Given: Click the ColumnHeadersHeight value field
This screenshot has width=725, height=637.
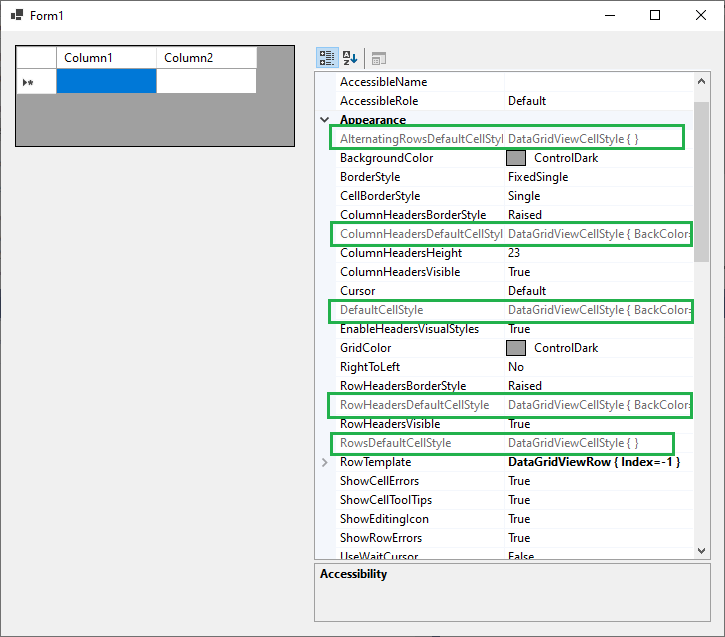Looking at the screenshot, I should [598, 253].
